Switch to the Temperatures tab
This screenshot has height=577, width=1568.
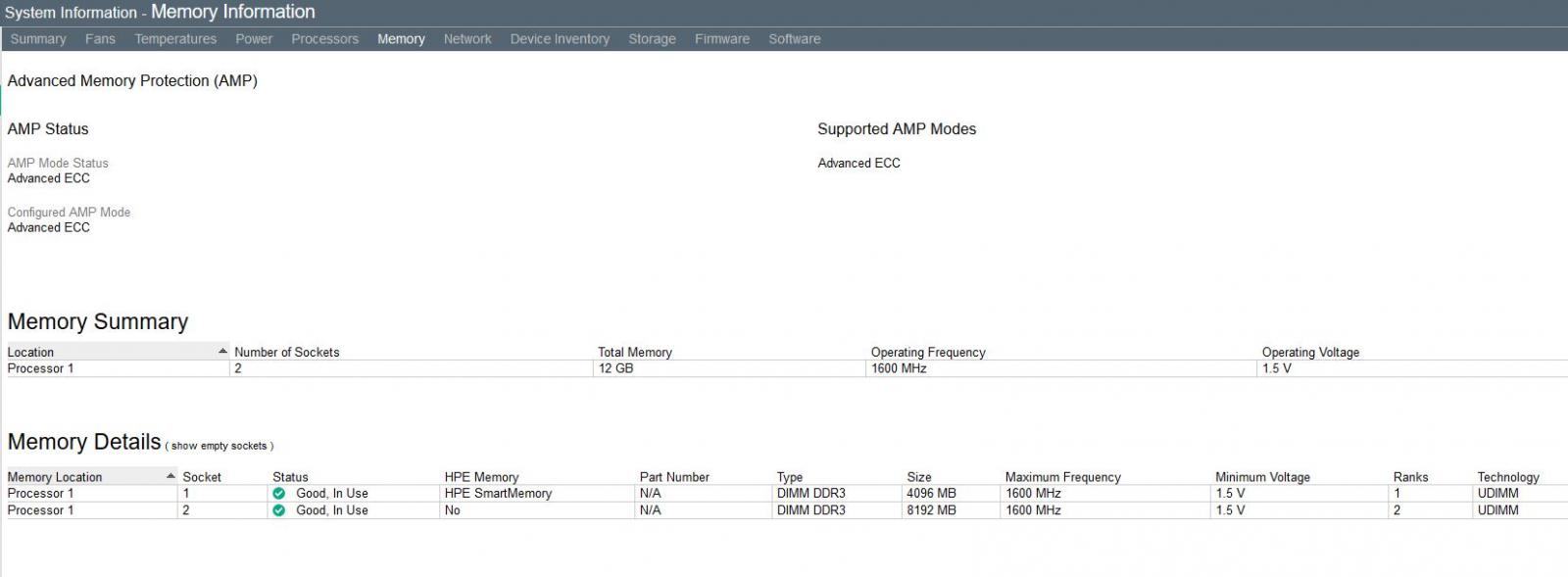[x=175, y=39]
